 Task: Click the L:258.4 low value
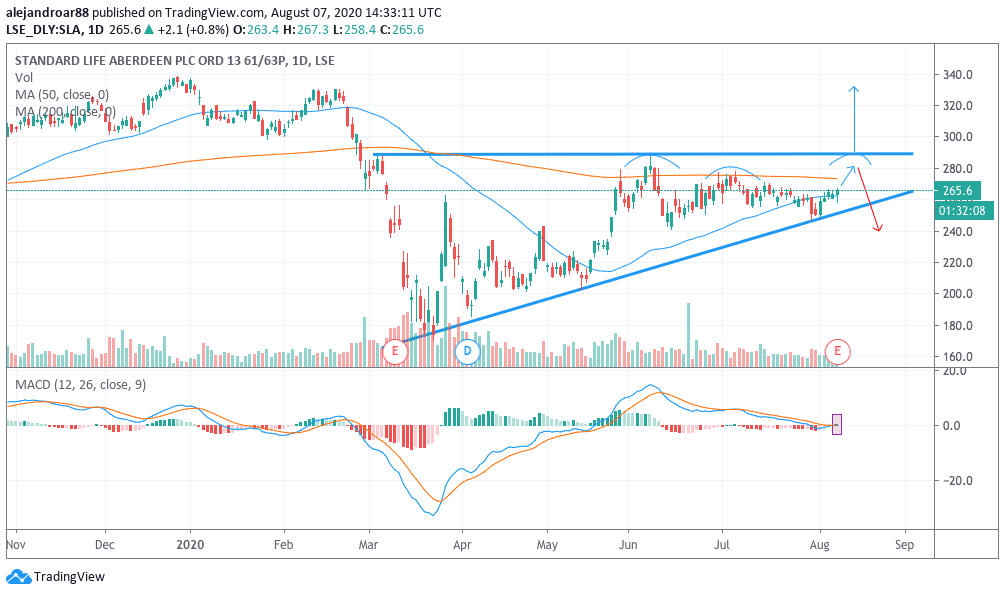[354, 29]
